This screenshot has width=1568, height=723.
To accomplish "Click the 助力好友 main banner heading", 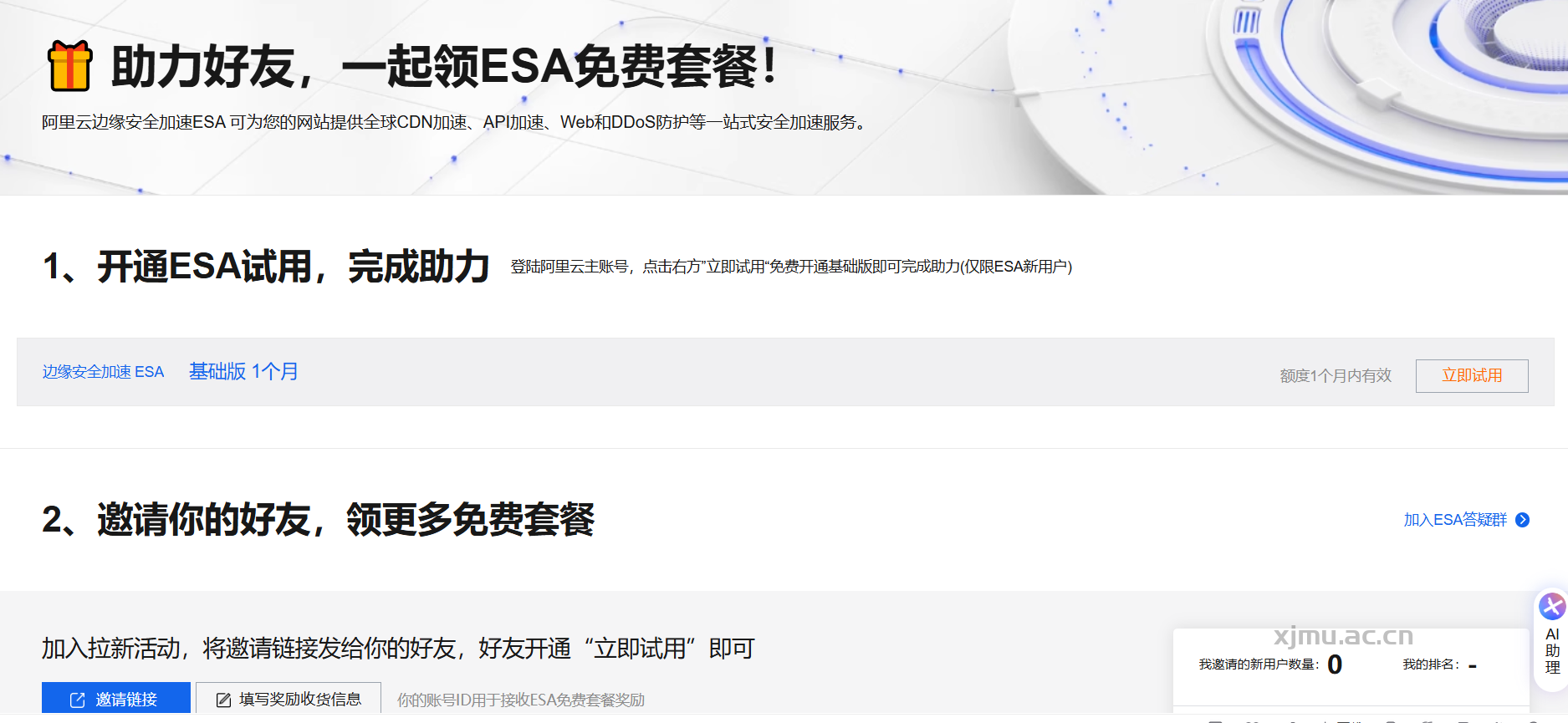I will click(443, 67).
